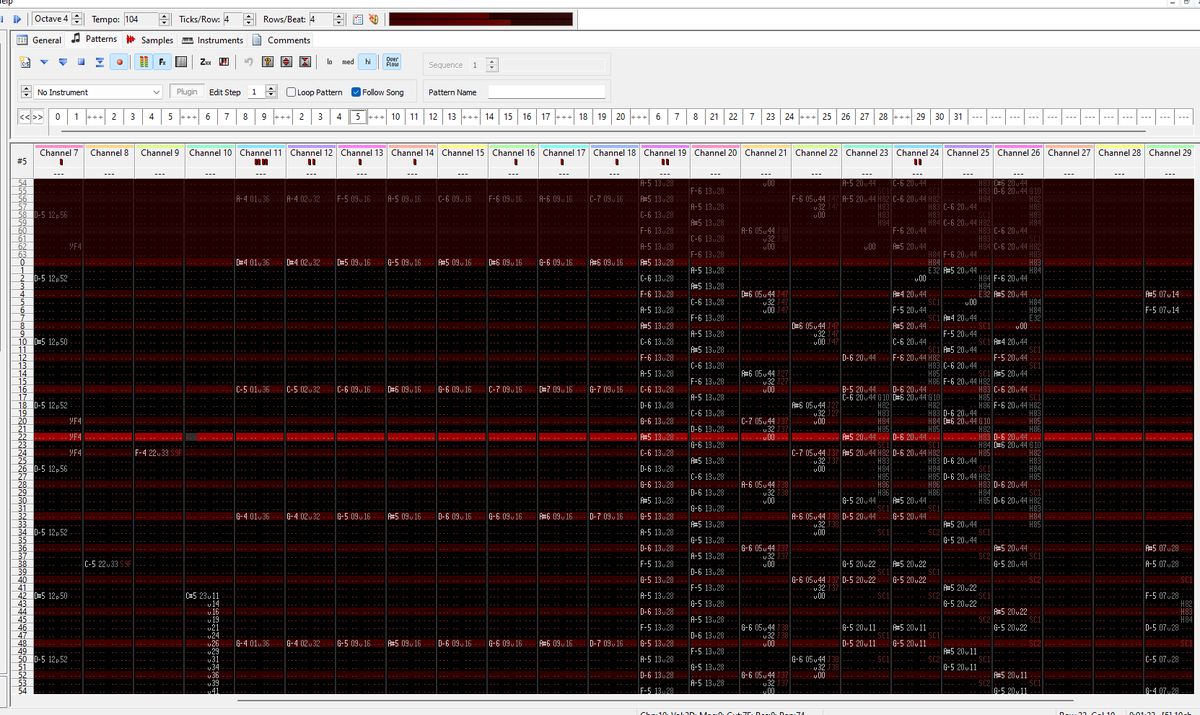Adjust the Tempo spinner arrows
The width and height of the screenshot is (1200, 715).
[164, 19]
